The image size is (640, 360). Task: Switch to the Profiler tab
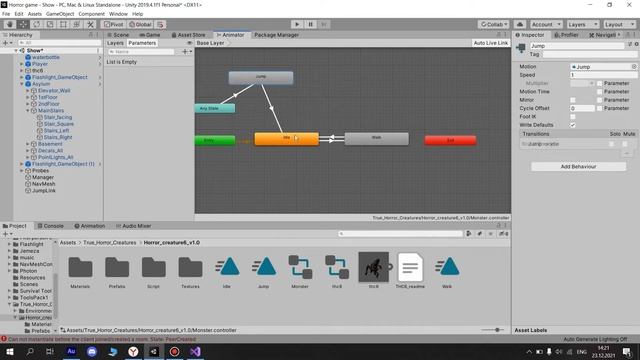[x=567, y=35]
